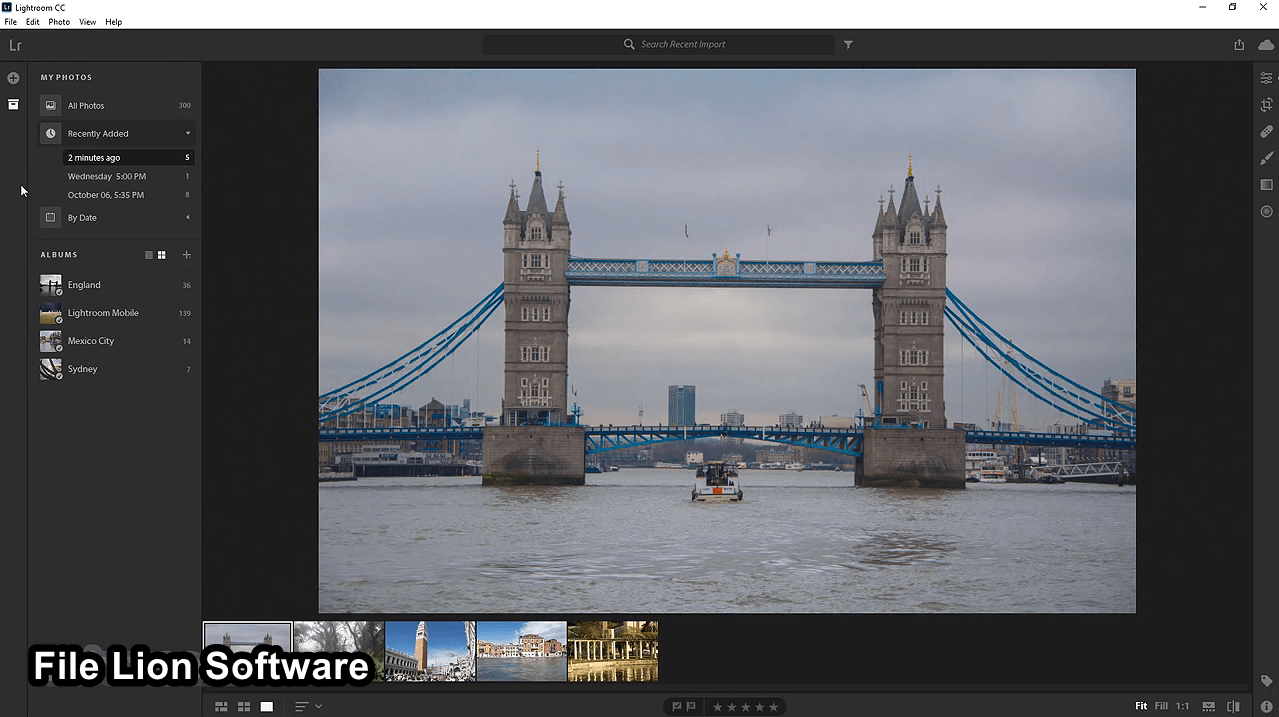Select the Brush adjustment tool
This screenshot has height=717, width=1279.
click(x=1266, y=158)
